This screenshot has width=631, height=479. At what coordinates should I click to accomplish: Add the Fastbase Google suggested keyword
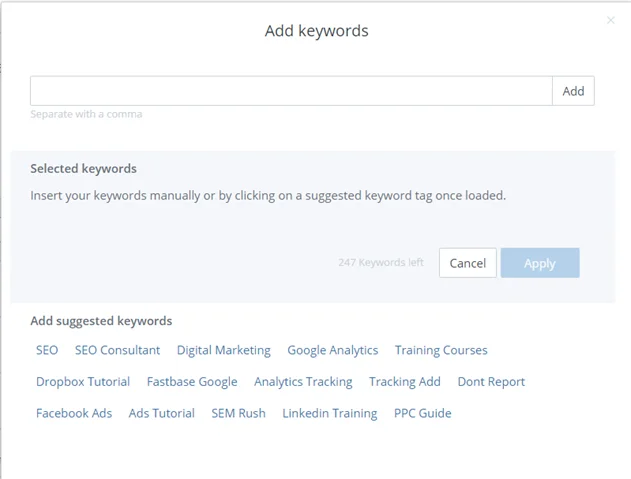point(192,382)
